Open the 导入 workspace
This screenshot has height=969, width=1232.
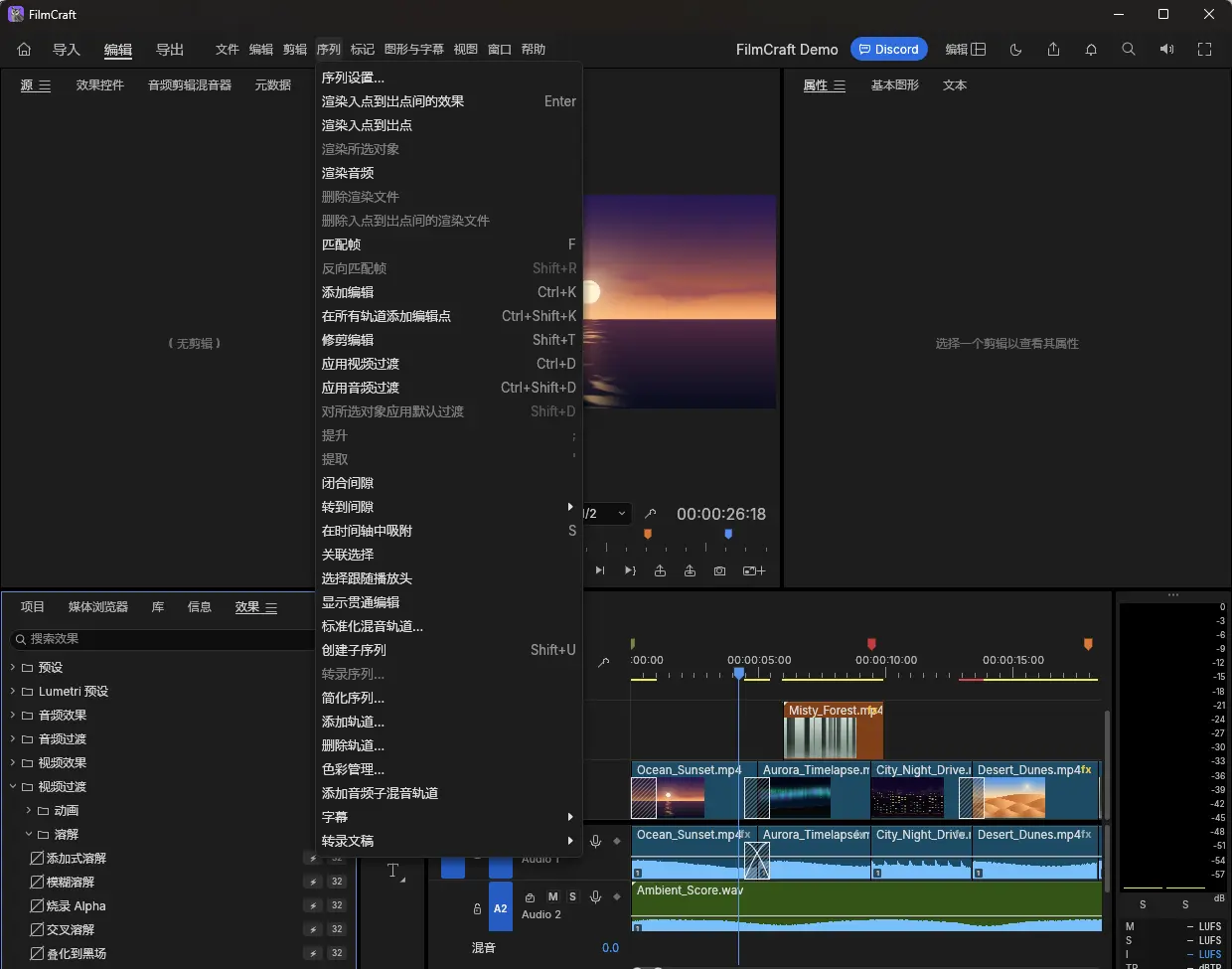67,50
